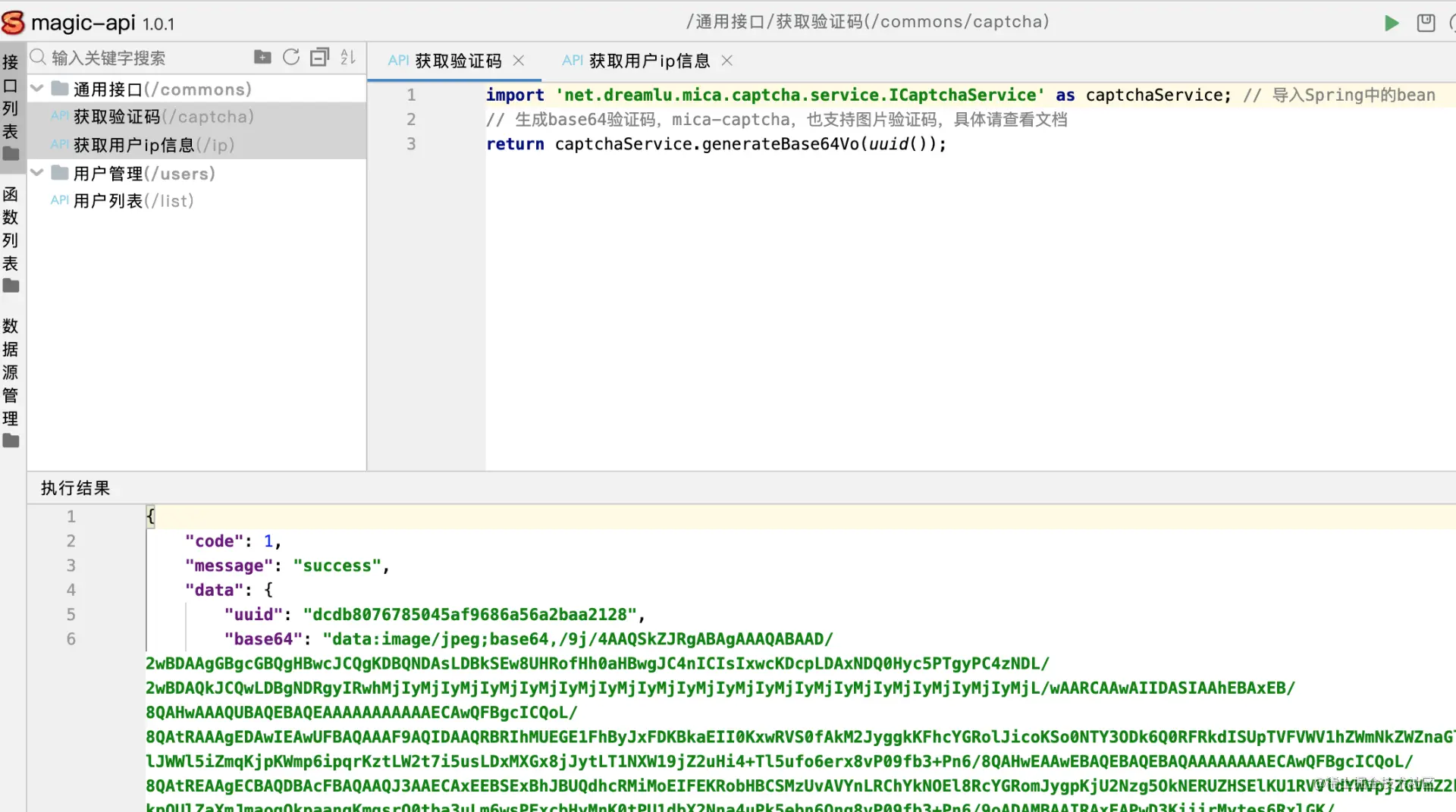The height and width of the screenshot is (812, 1456).
Task: Click the magic-api logo icon
Action: (13, 23)
